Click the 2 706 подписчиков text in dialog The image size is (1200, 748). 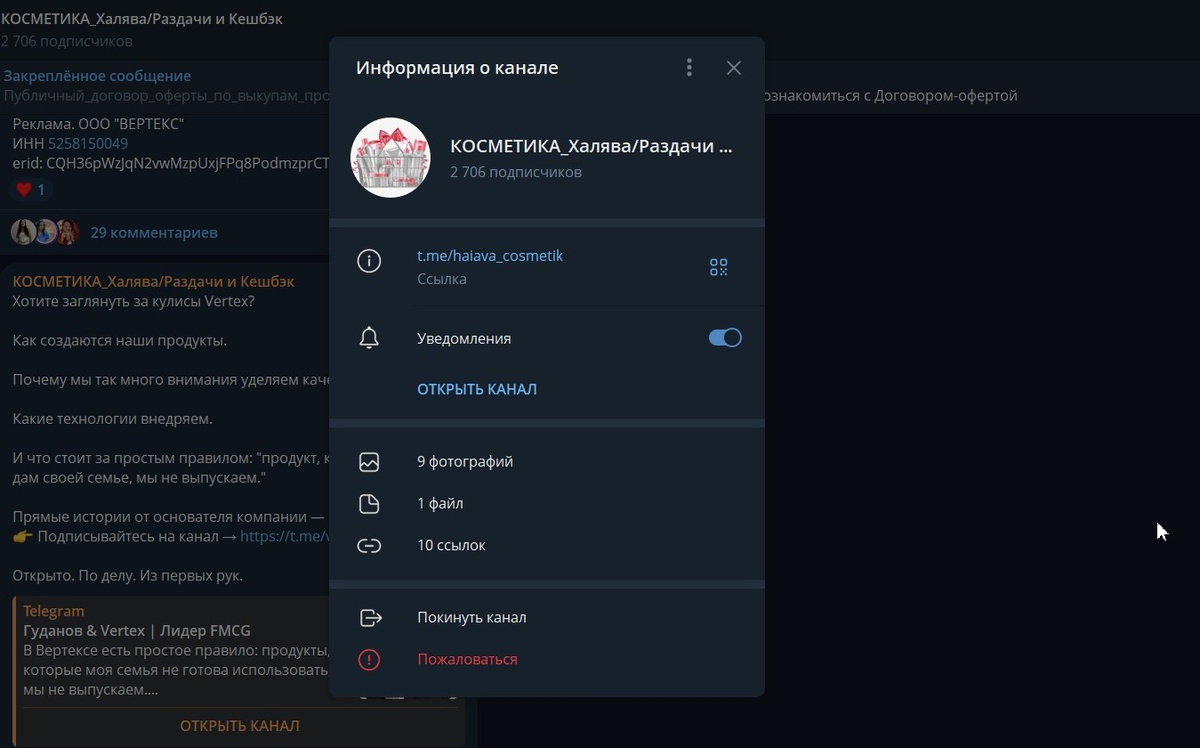pyautogui.click(x=516, y=172)
